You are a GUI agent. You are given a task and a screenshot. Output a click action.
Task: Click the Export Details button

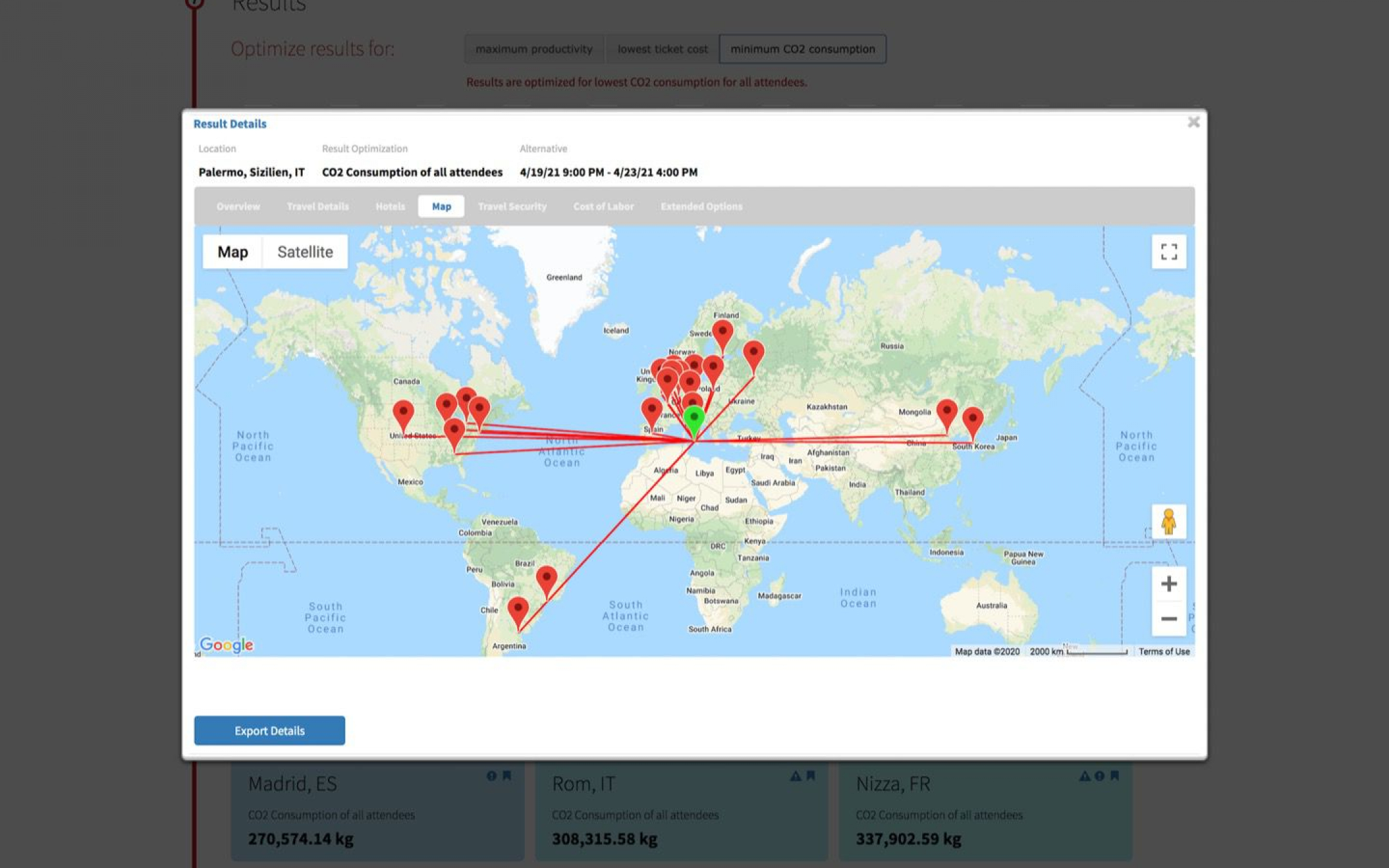pyautogui.click(x=269, y=730)
